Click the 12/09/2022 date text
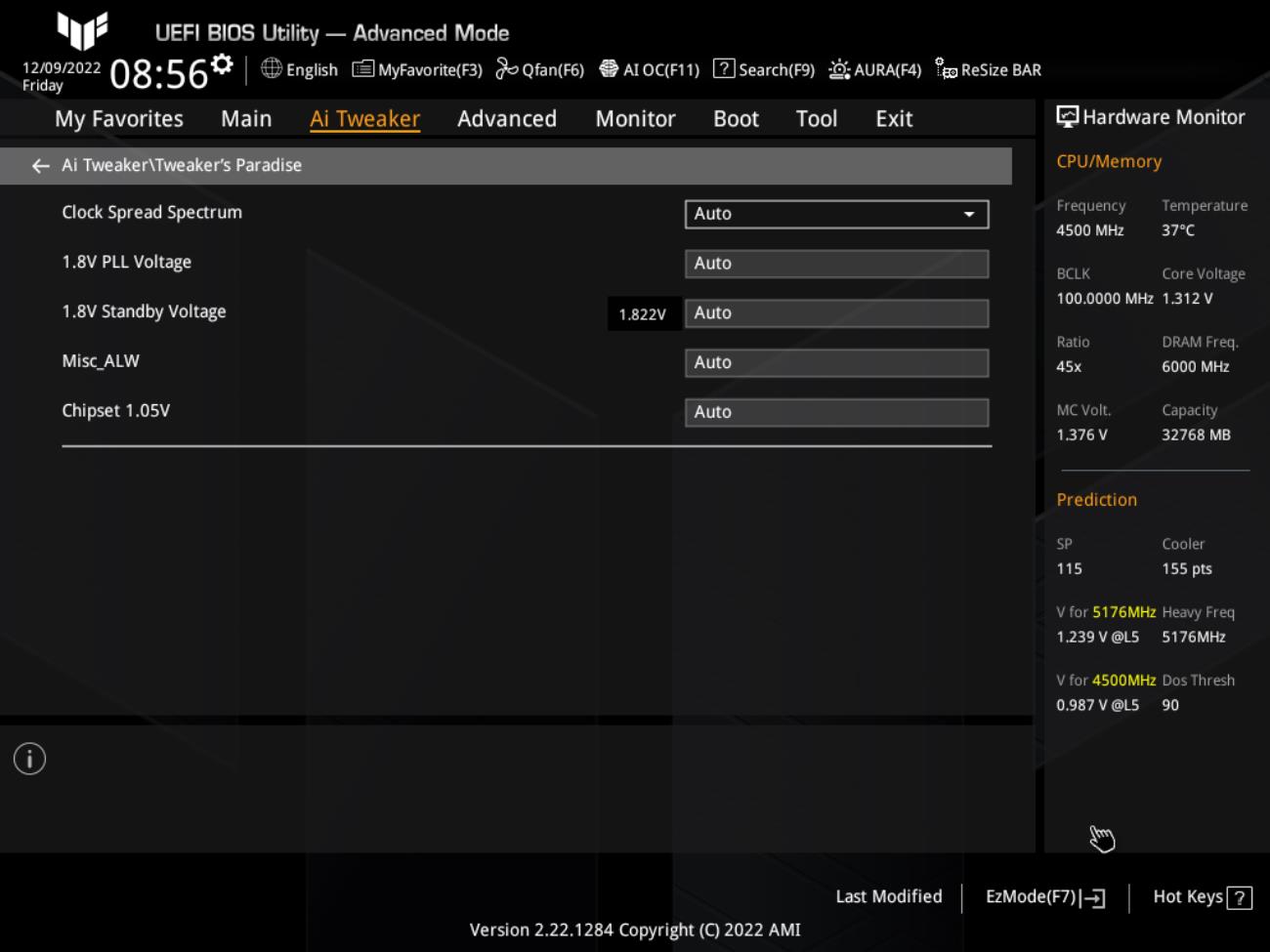1270x952 pixels. coord(62,67)
